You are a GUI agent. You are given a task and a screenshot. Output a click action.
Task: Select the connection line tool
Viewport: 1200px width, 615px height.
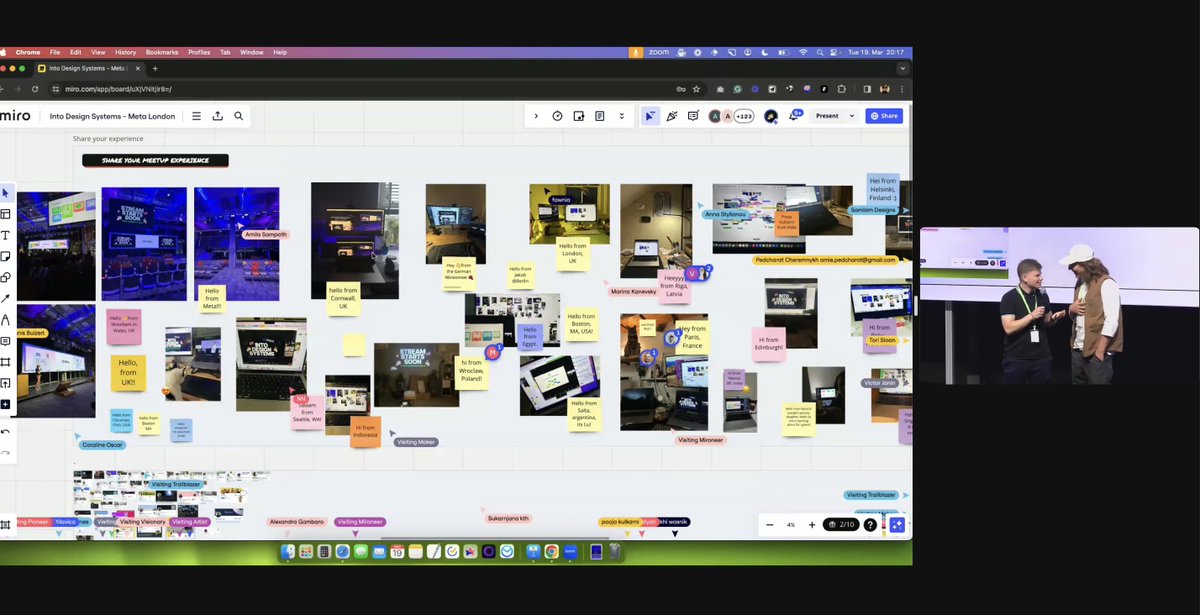5,298
